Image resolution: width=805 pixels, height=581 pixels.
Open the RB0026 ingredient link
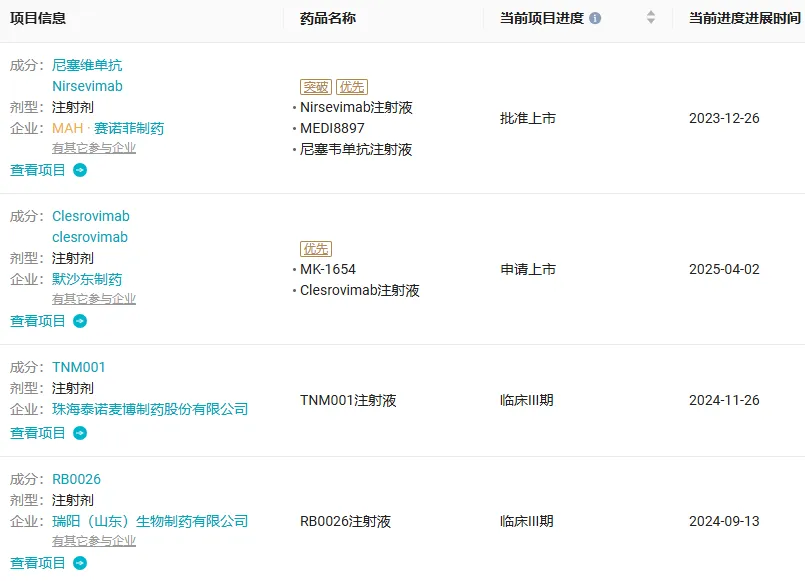click(77, 479)
